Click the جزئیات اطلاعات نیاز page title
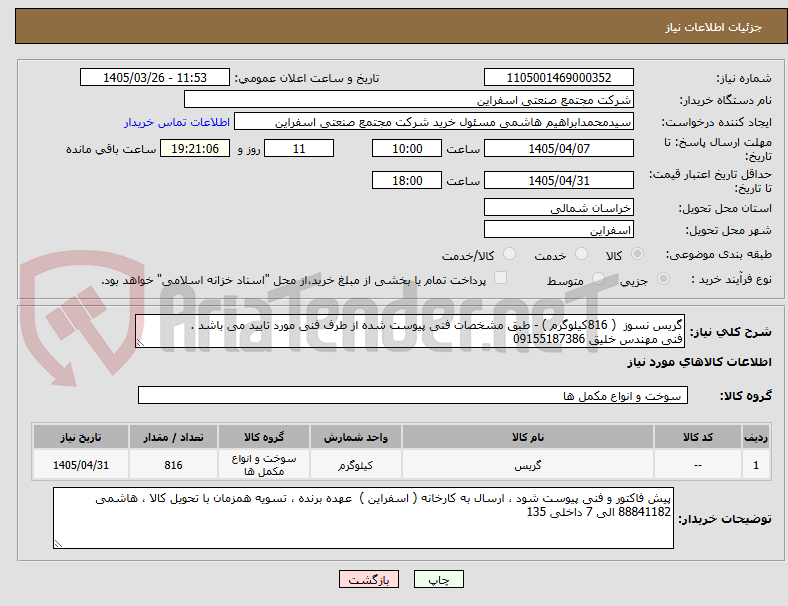Viewport: 788px width, 606px height. tap(714, 27)
